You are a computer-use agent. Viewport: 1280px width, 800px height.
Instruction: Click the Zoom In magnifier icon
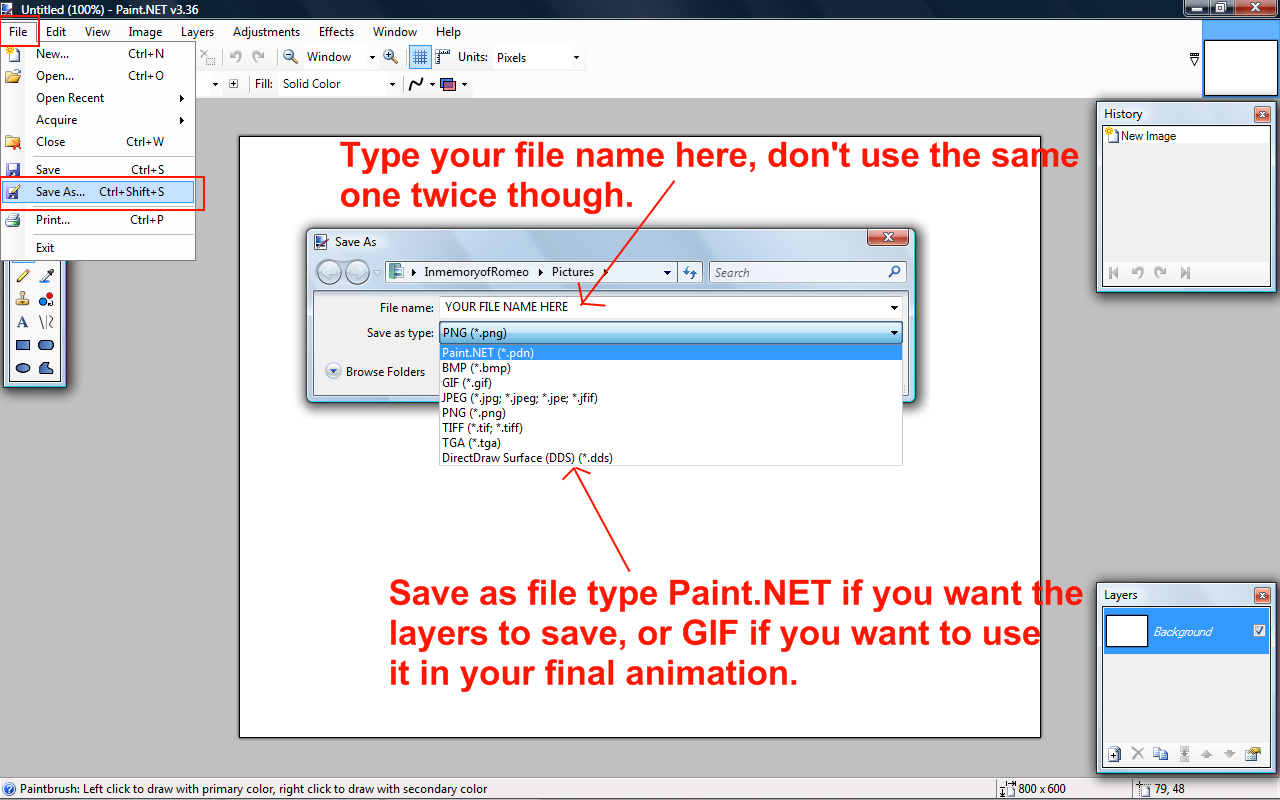pyautogui.click(x=391, y=57)
